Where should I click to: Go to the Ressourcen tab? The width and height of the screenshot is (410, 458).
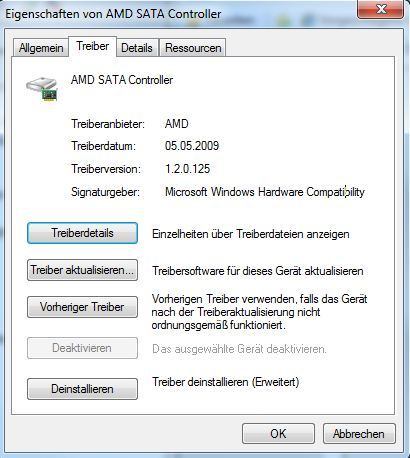[193, 48]
